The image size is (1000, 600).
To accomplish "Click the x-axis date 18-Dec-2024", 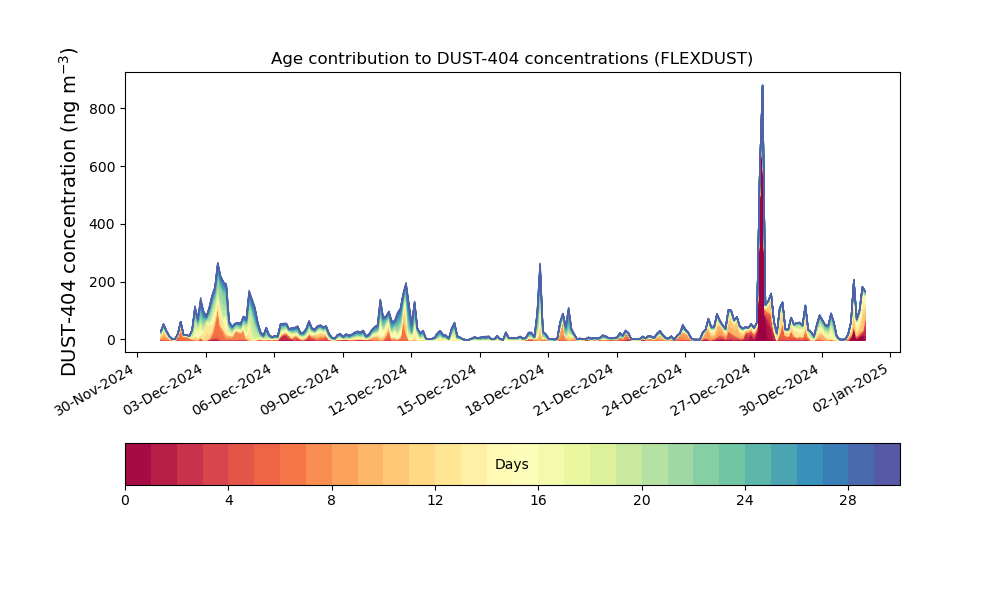I will [506, 389].
